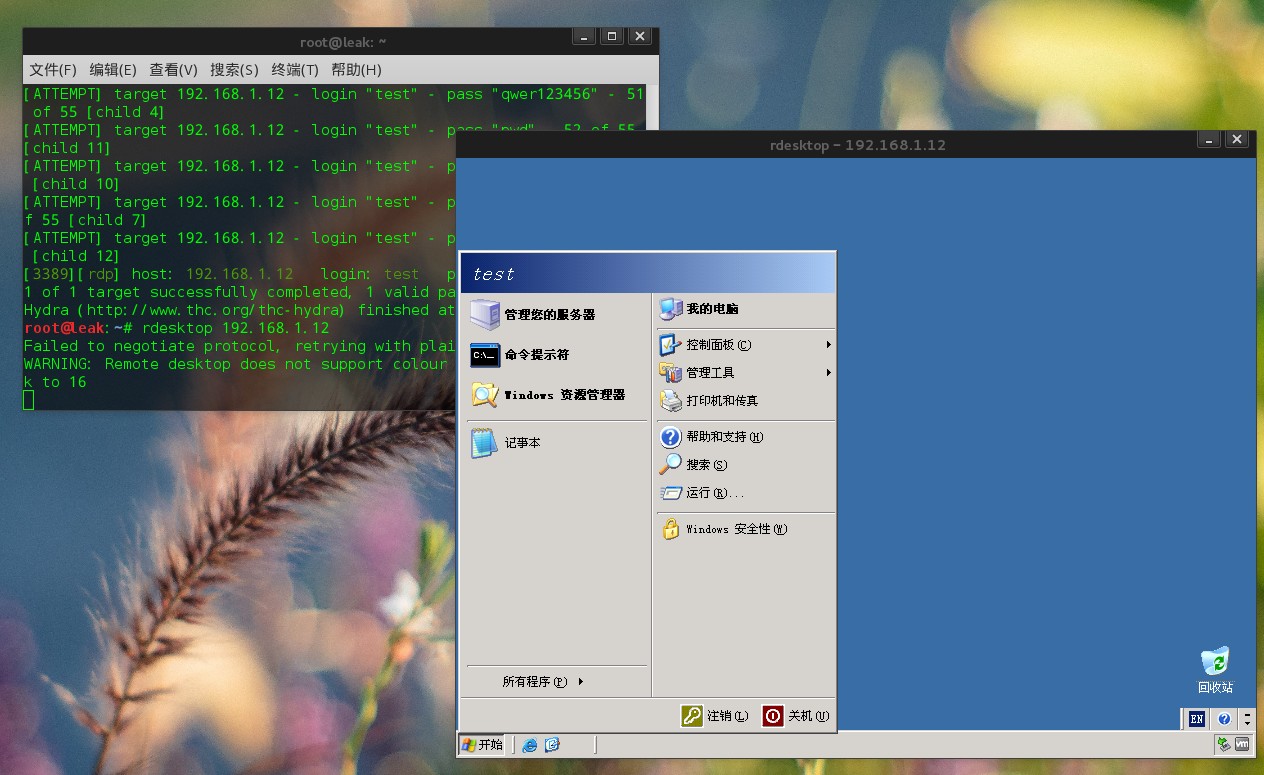
Task: Click the Shut Down (关机) button
Action: 796,716
